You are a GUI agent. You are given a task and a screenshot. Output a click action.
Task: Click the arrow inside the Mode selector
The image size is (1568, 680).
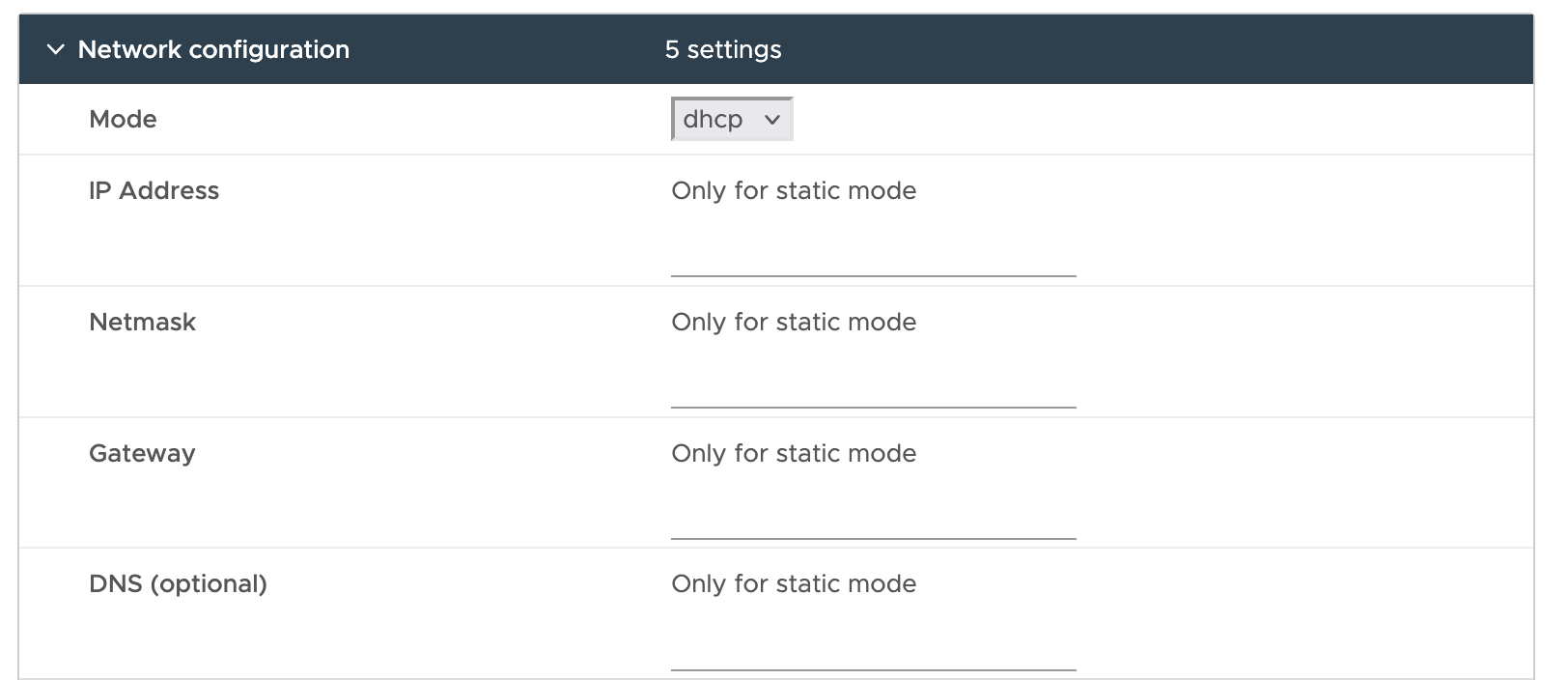(772, 120)
